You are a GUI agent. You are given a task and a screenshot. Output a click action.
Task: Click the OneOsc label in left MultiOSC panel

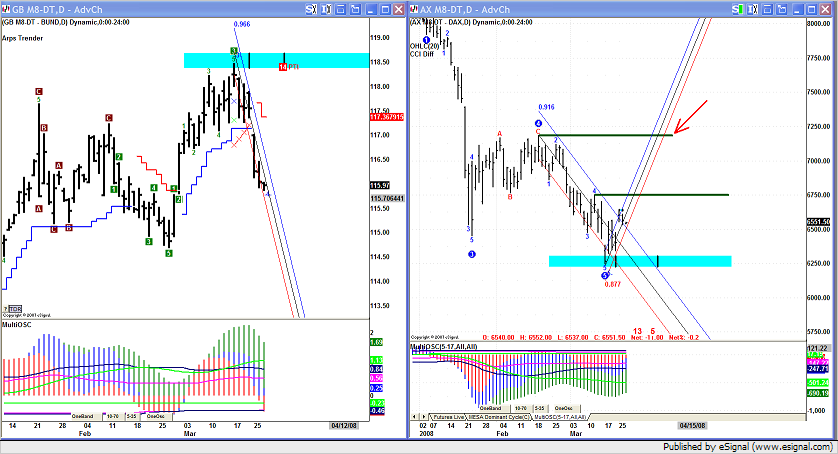click(155, 415)
